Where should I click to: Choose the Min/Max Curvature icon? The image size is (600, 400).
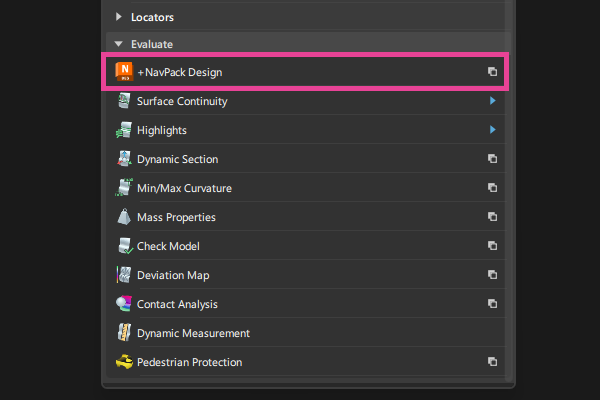(124, 188)
